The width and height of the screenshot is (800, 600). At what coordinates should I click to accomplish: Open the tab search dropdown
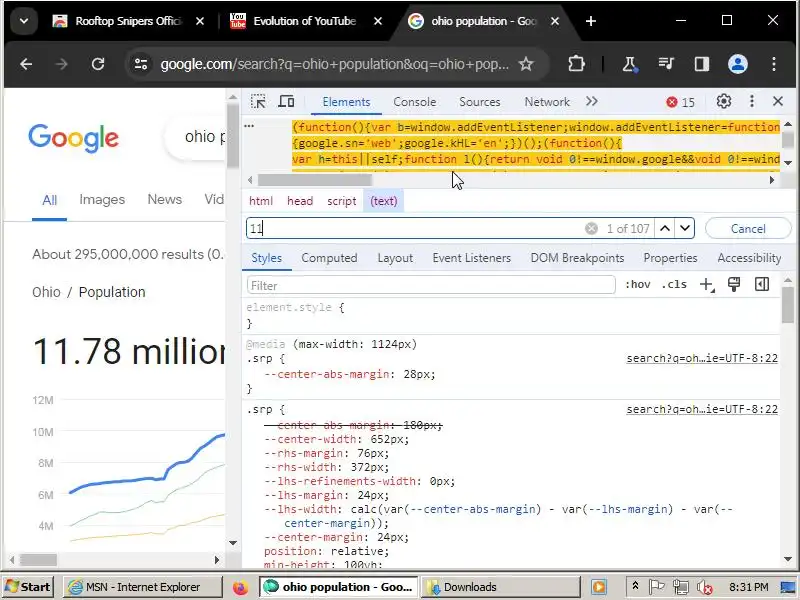point(23,21)
